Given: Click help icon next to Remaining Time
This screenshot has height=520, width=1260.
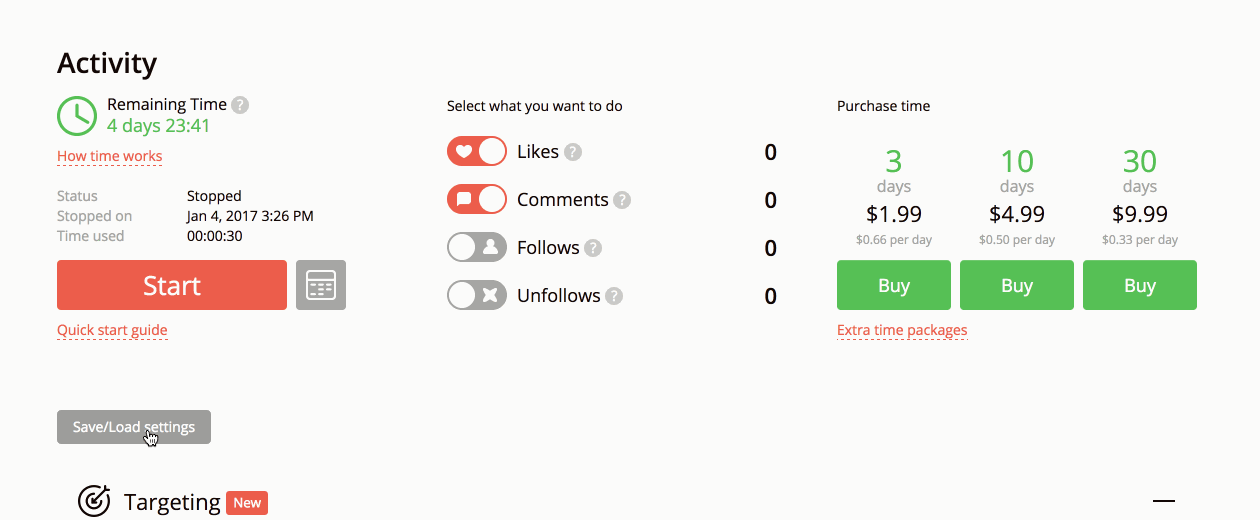Looking at the screenshot, I should click(240, 104).
